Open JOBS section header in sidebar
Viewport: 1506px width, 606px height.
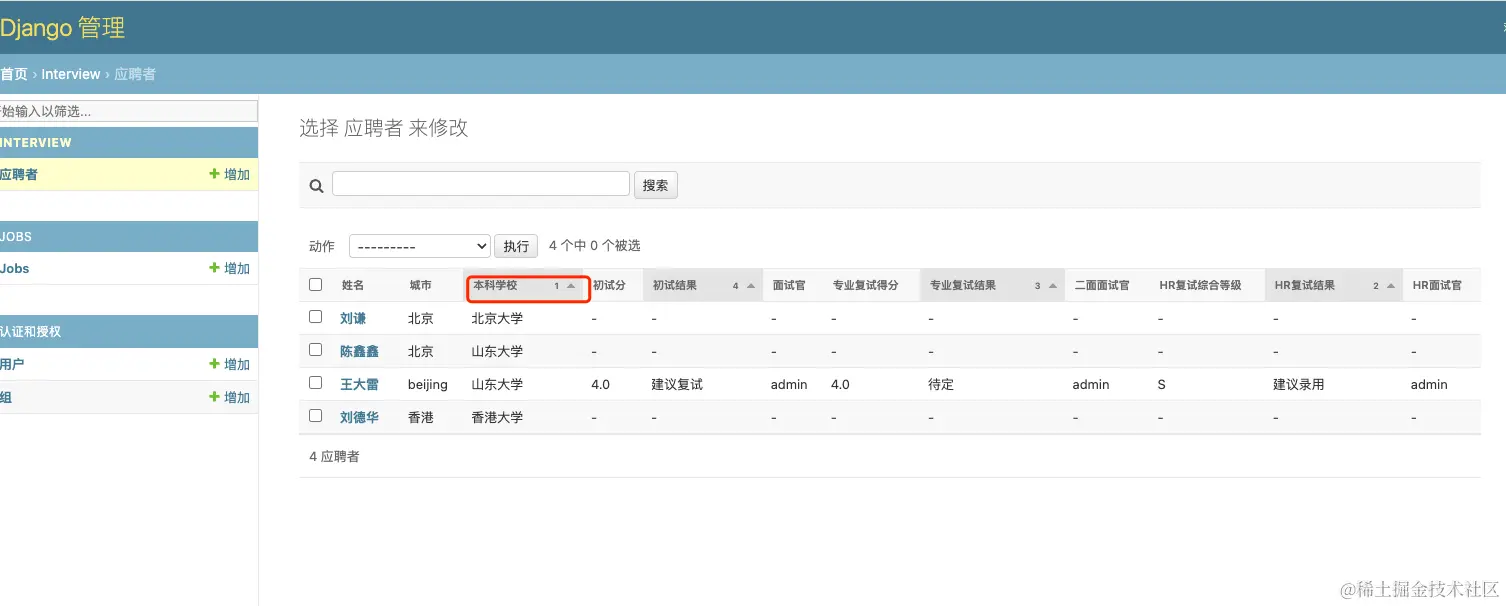point(16,237)
